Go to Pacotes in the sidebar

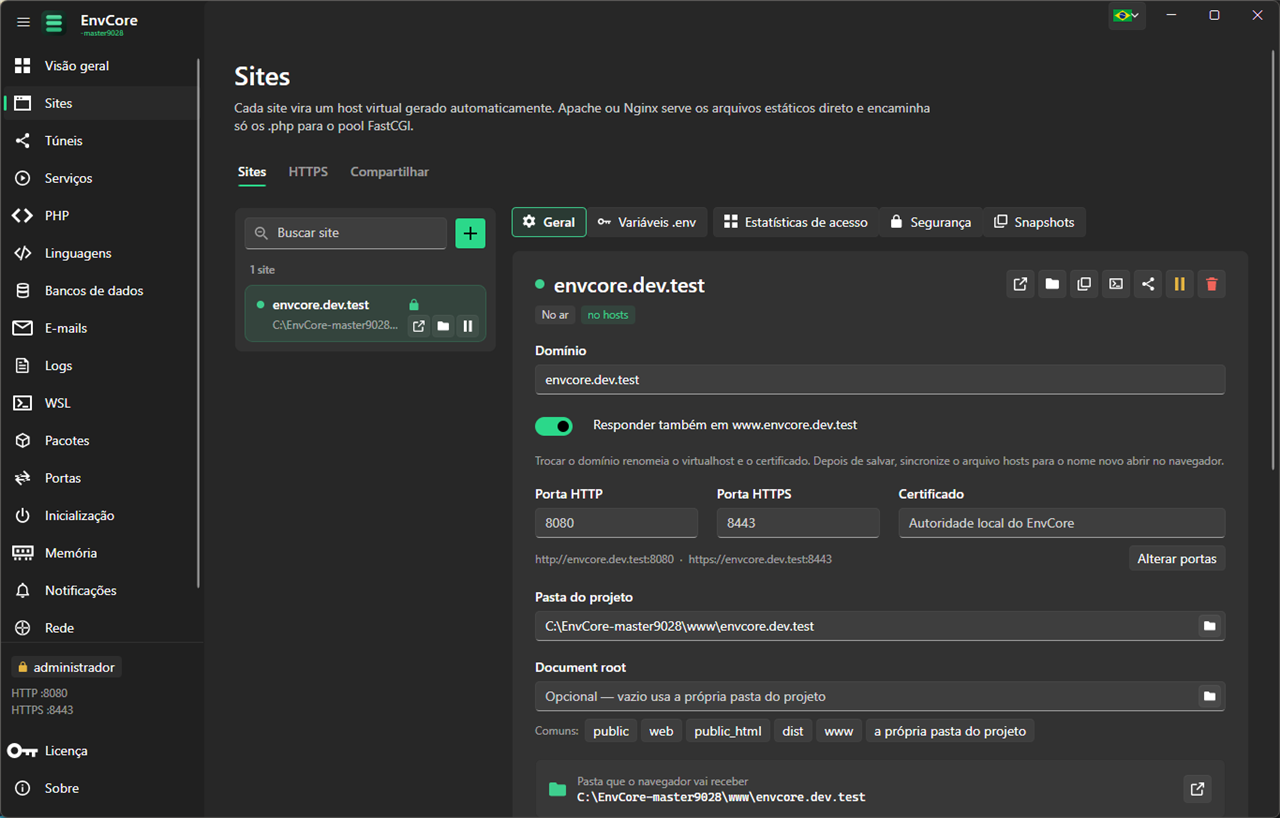point(100,441)
